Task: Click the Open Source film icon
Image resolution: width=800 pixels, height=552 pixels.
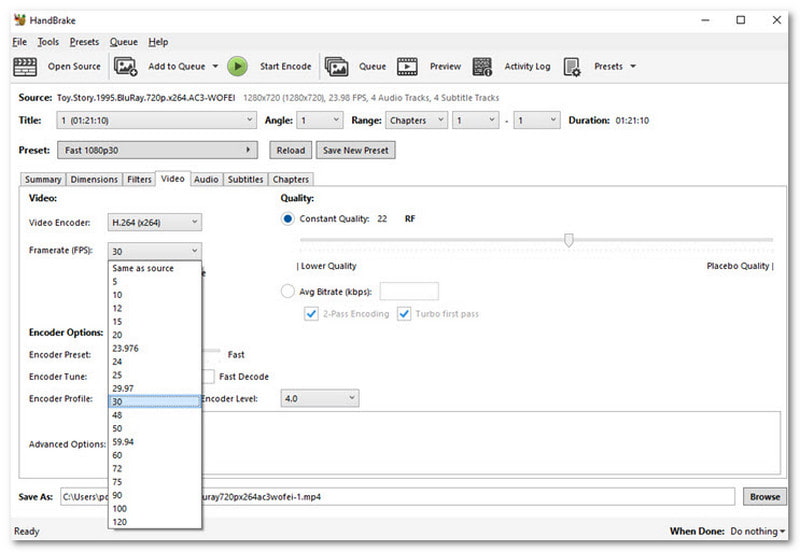Action: point(24,67)
